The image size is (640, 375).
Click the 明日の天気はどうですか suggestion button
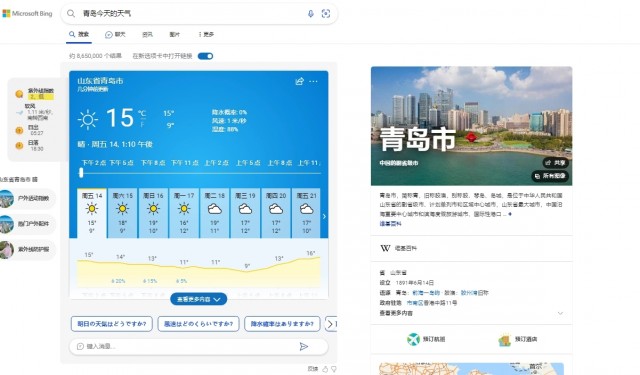pos(111,324)
